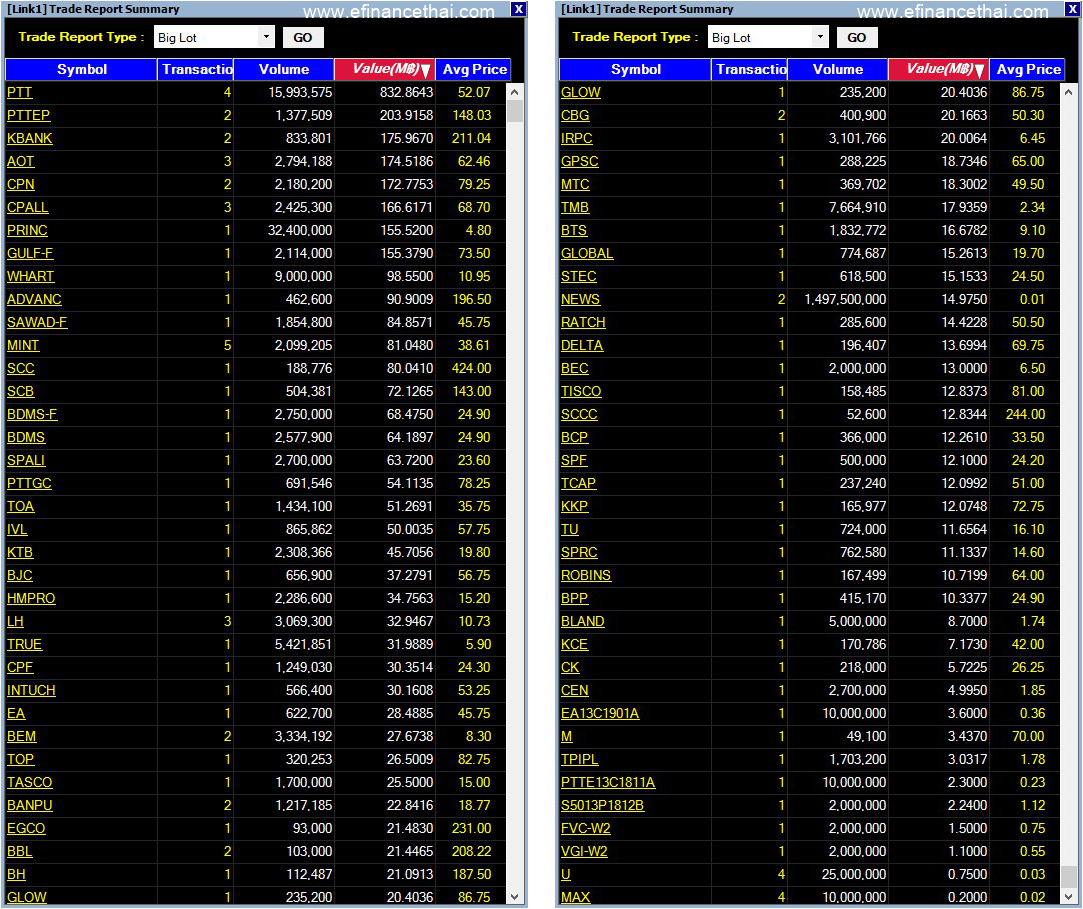
Task: Open the KBANK symbol link
Action: 30,138
